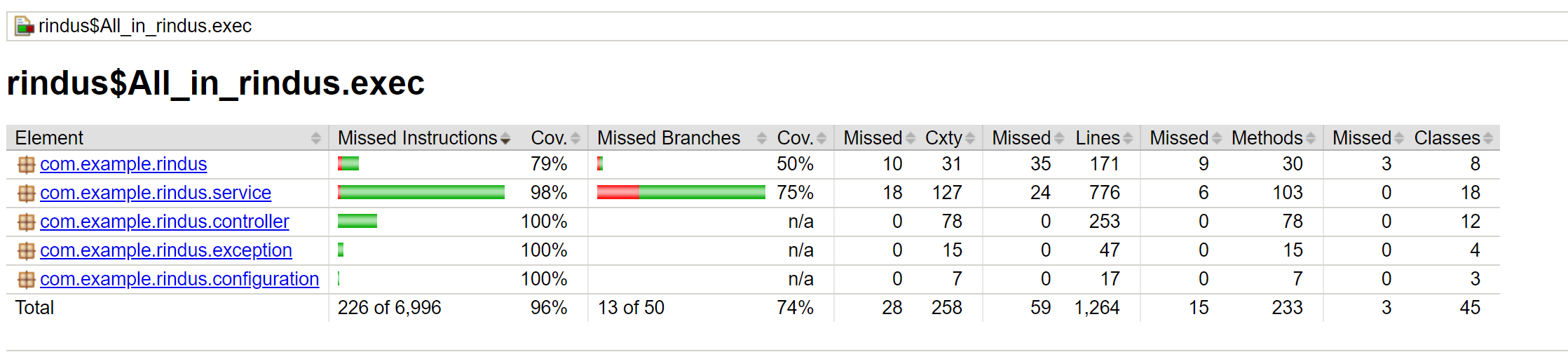Sort by Lines column header

(x=1098, y=138)
